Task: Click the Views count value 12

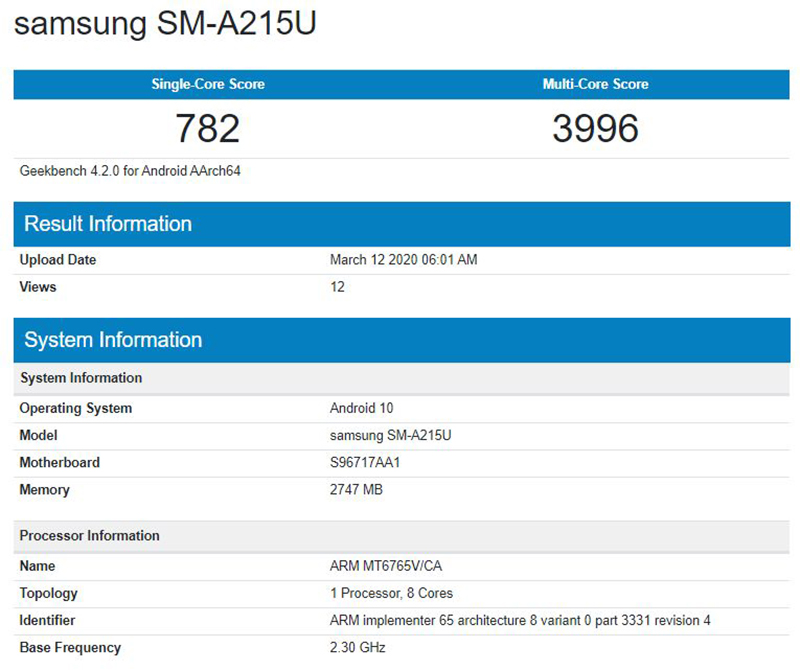Action: coord(337,287)
